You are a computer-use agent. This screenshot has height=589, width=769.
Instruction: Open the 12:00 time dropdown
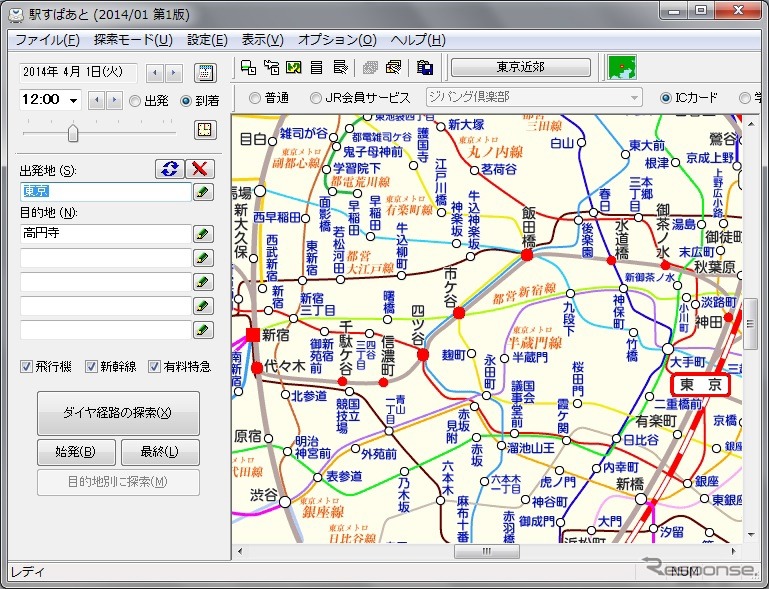(73, 100)
